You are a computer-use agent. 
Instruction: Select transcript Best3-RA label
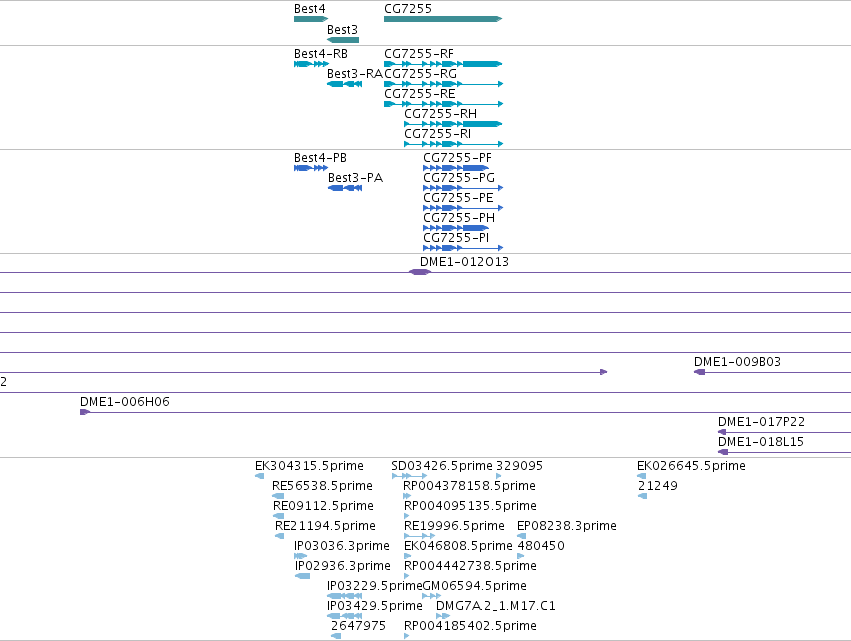pyautogui.click(x=355, y=74)
